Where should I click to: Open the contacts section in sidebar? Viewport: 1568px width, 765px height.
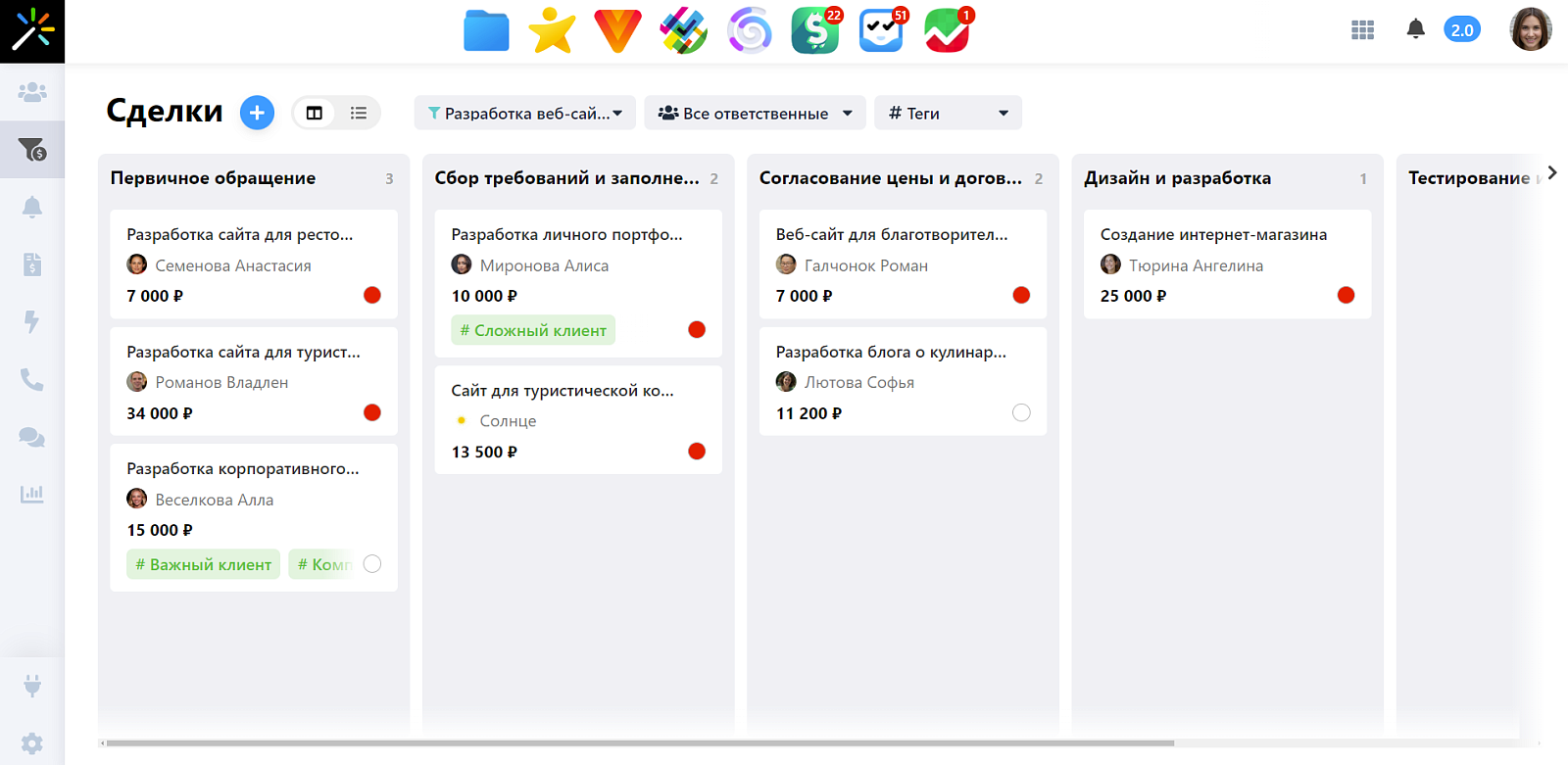pos(32,92)
